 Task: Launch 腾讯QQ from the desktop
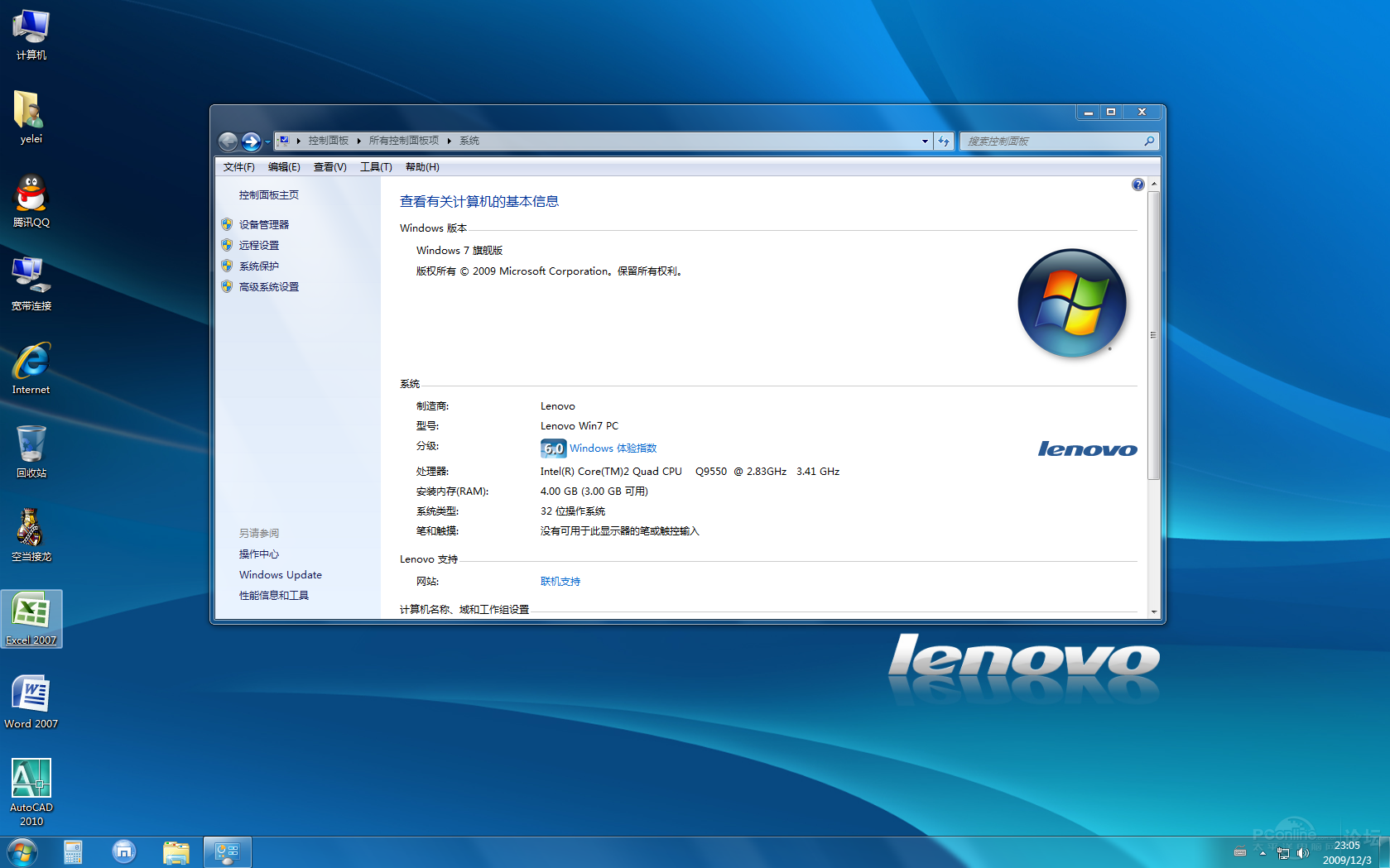click(x=31, y=200)
